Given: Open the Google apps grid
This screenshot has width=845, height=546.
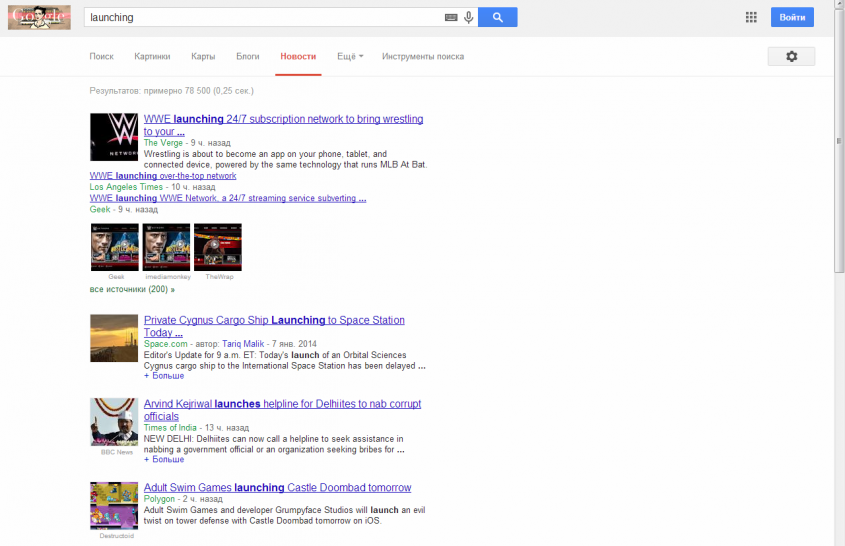Looking at the screenshot, I should pos(751,17).
